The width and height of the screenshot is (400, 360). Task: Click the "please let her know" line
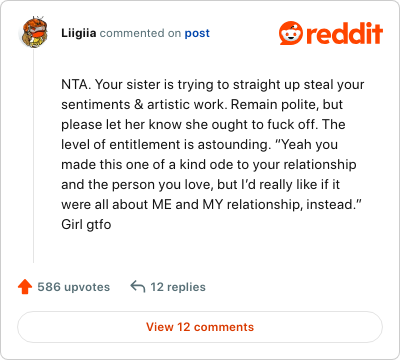pyautogui.click(x=203, y=125)
